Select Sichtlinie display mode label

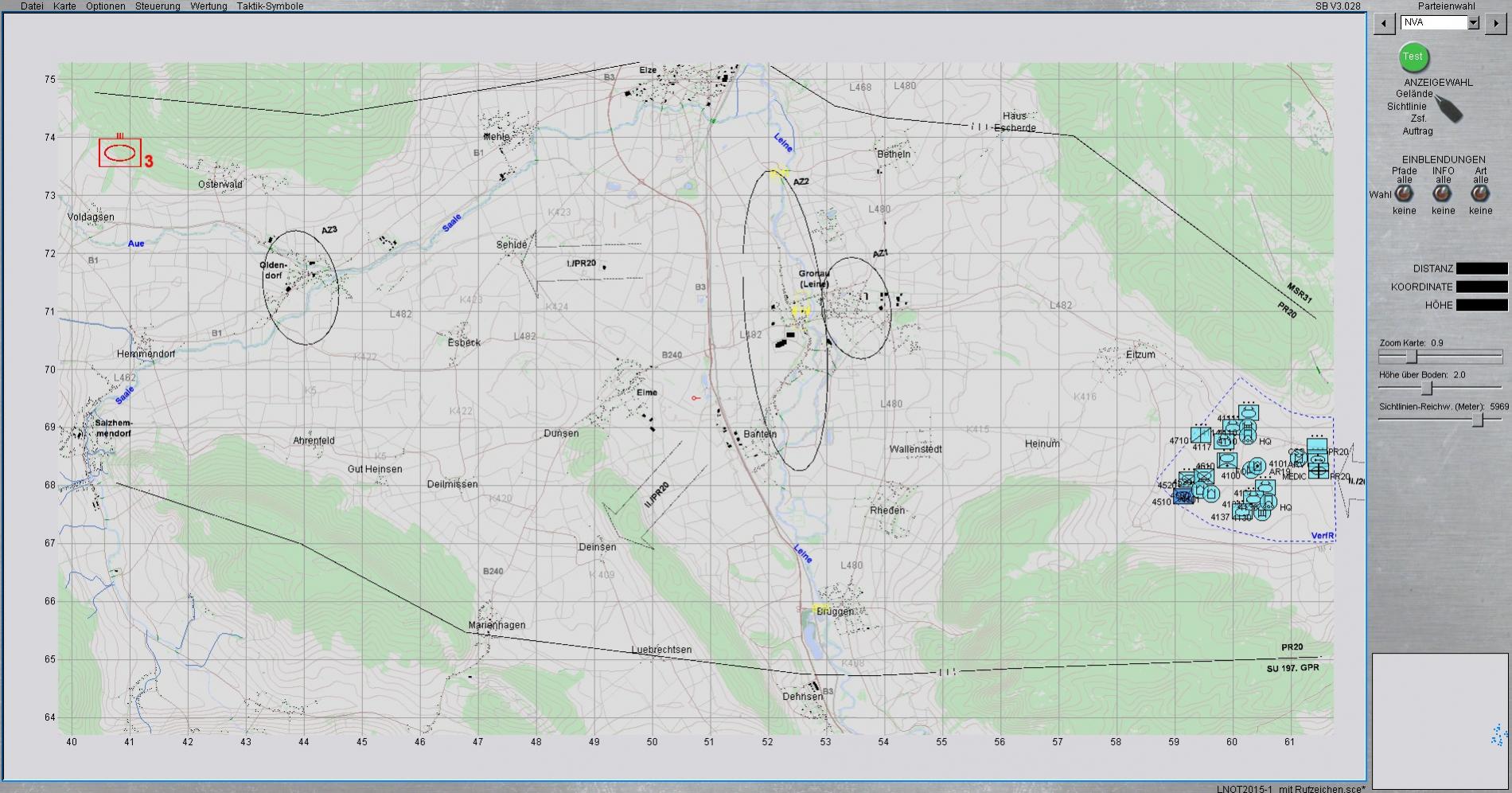1406,106
